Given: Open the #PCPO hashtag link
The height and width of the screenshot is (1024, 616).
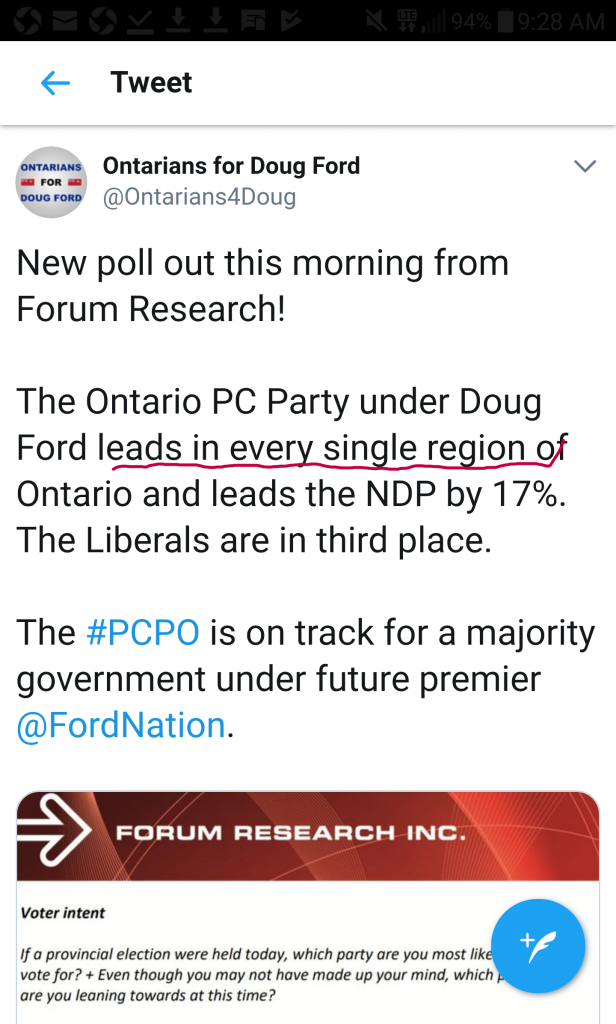Looking at the screenshot, I should coord(143,633).
